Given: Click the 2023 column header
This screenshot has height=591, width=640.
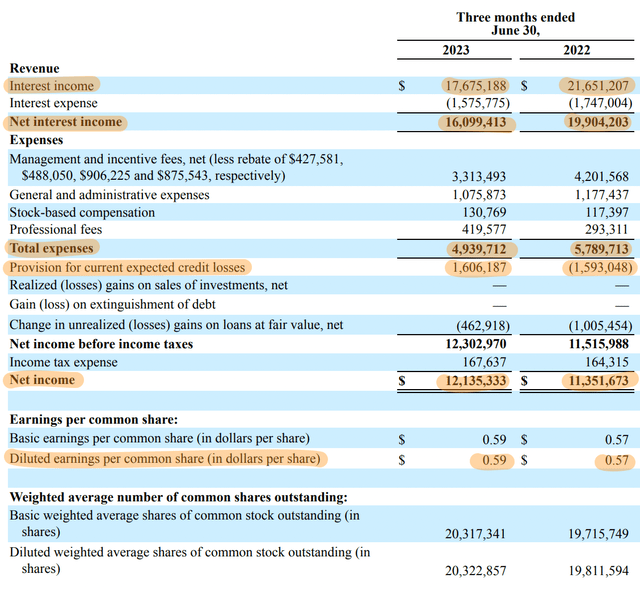Looking at the screenshot, I should tap(456, 50).
